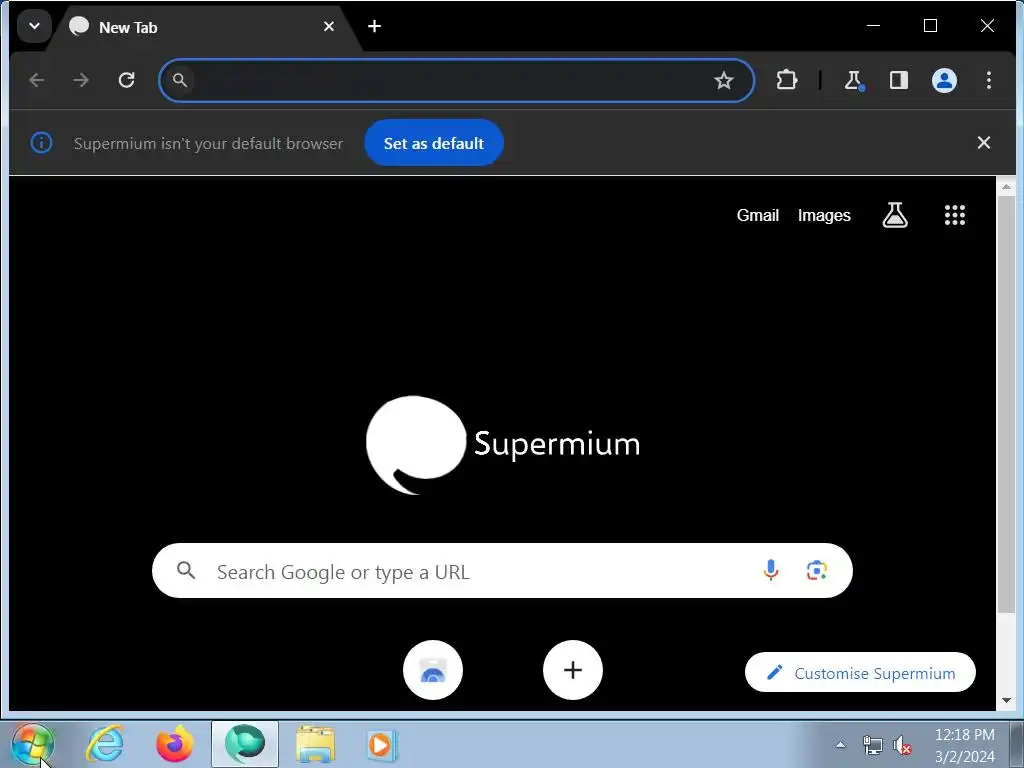1024x768 pixels.
Task: Open the Web Store shortcut tile
Action: 433,670
